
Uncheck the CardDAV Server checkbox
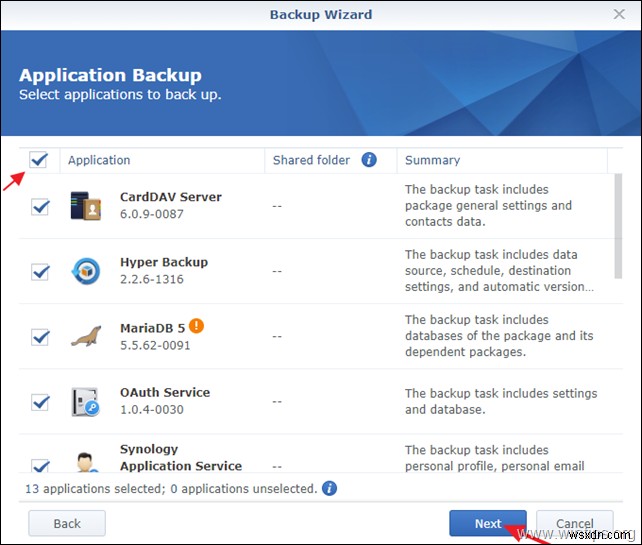coord(40,206)
